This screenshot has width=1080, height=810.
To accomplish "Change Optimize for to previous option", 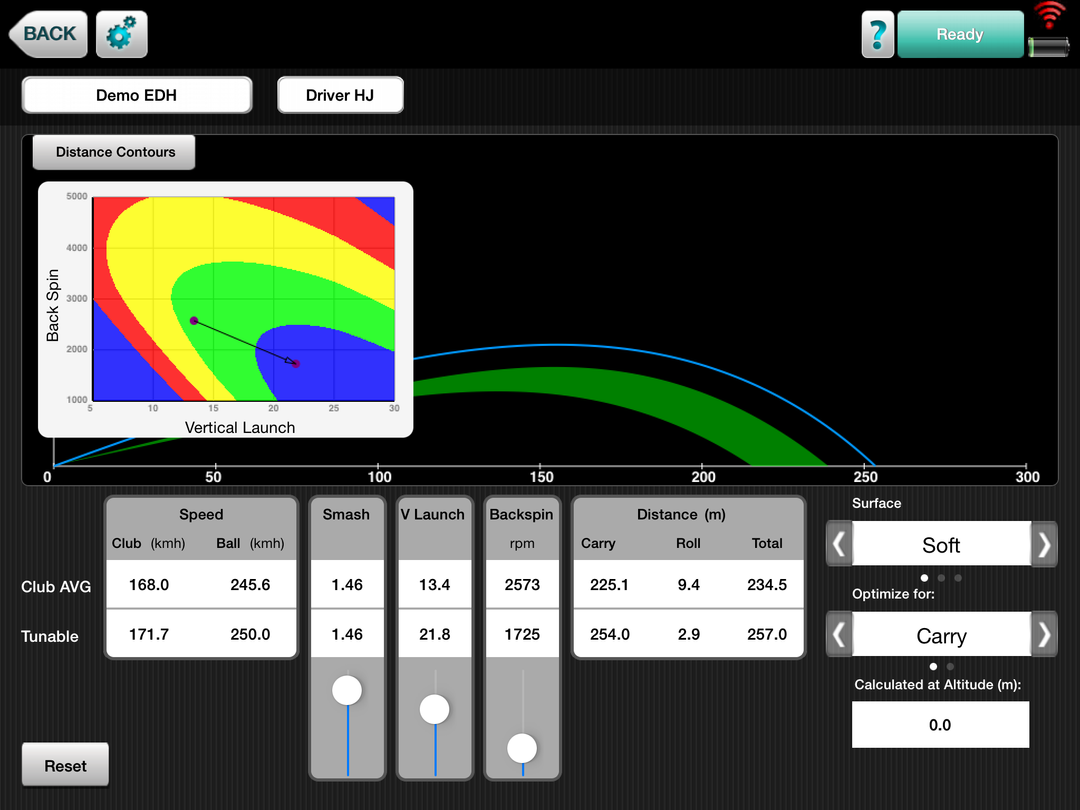I will tap(839, 635).
